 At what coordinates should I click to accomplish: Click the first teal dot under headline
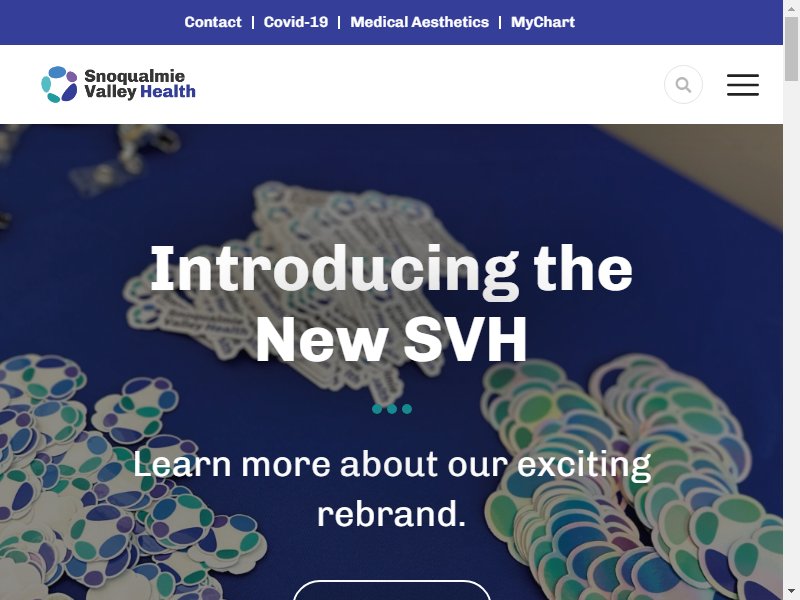point(377,409)
